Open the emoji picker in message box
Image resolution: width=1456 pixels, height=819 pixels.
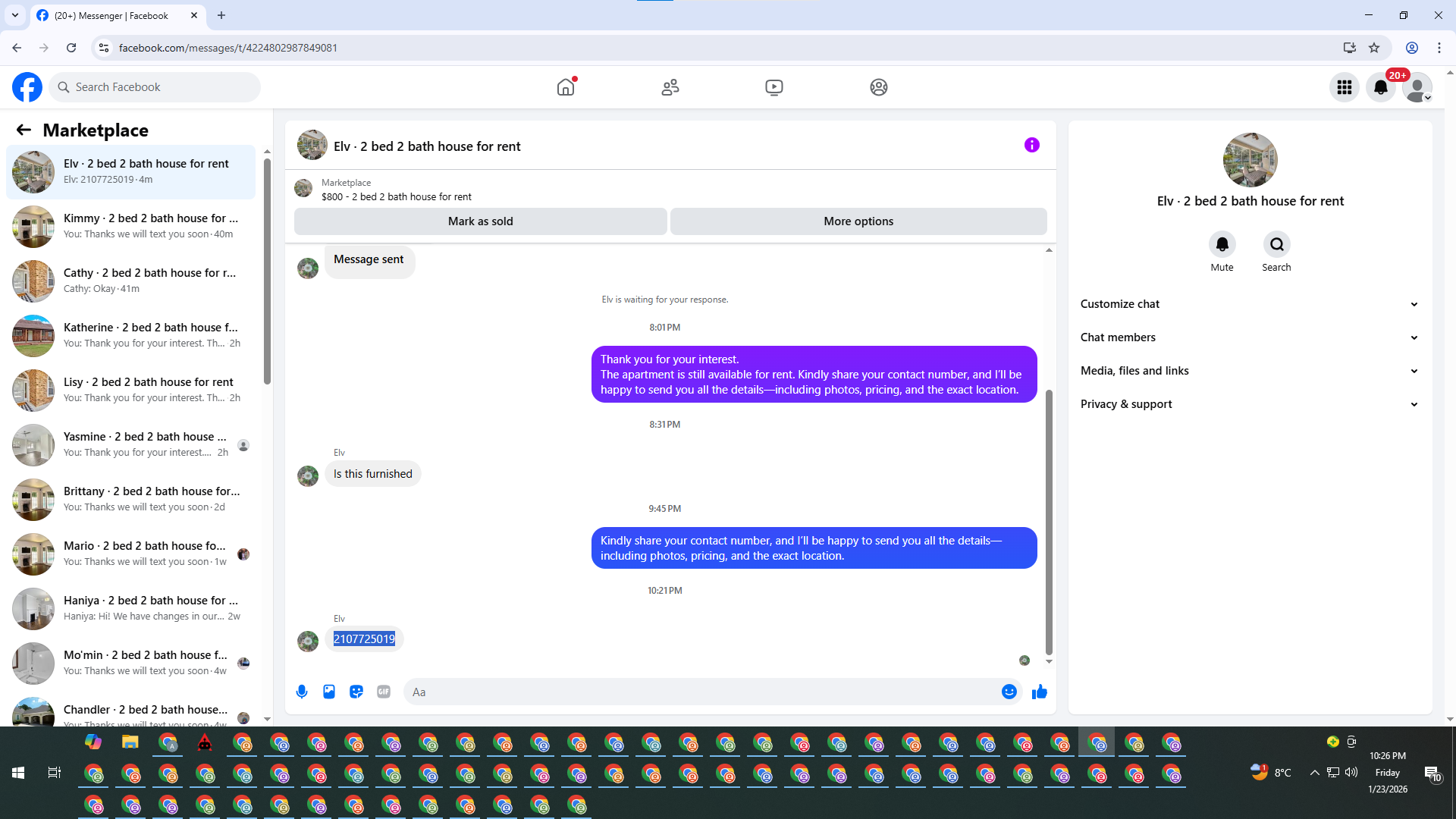pos(1009,692)
